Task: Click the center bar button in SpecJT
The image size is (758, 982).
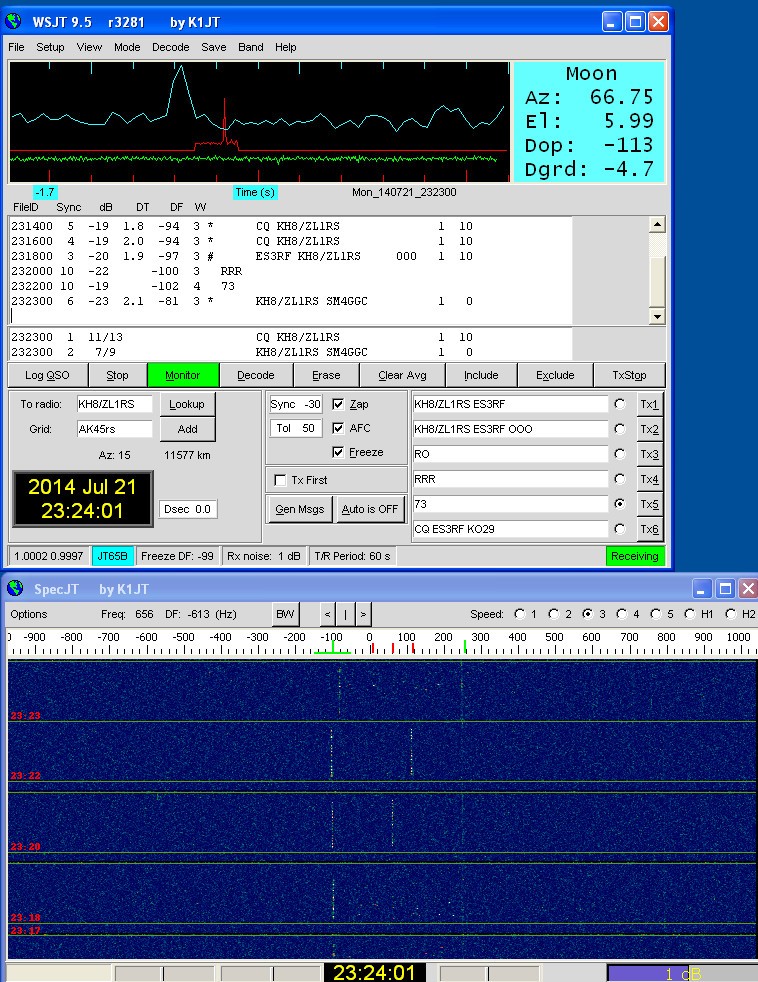Action: pyautogui.click(x=345, y=613)
